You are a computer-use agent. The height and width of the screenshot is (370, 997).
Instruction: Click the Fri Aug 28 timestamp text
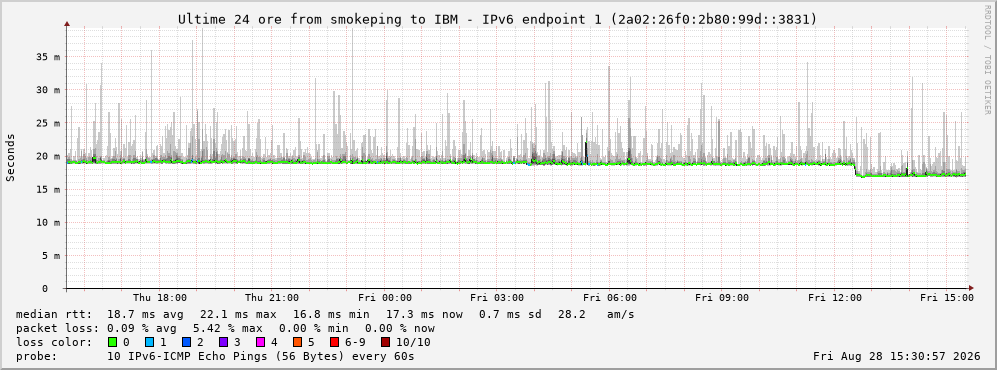897,356
